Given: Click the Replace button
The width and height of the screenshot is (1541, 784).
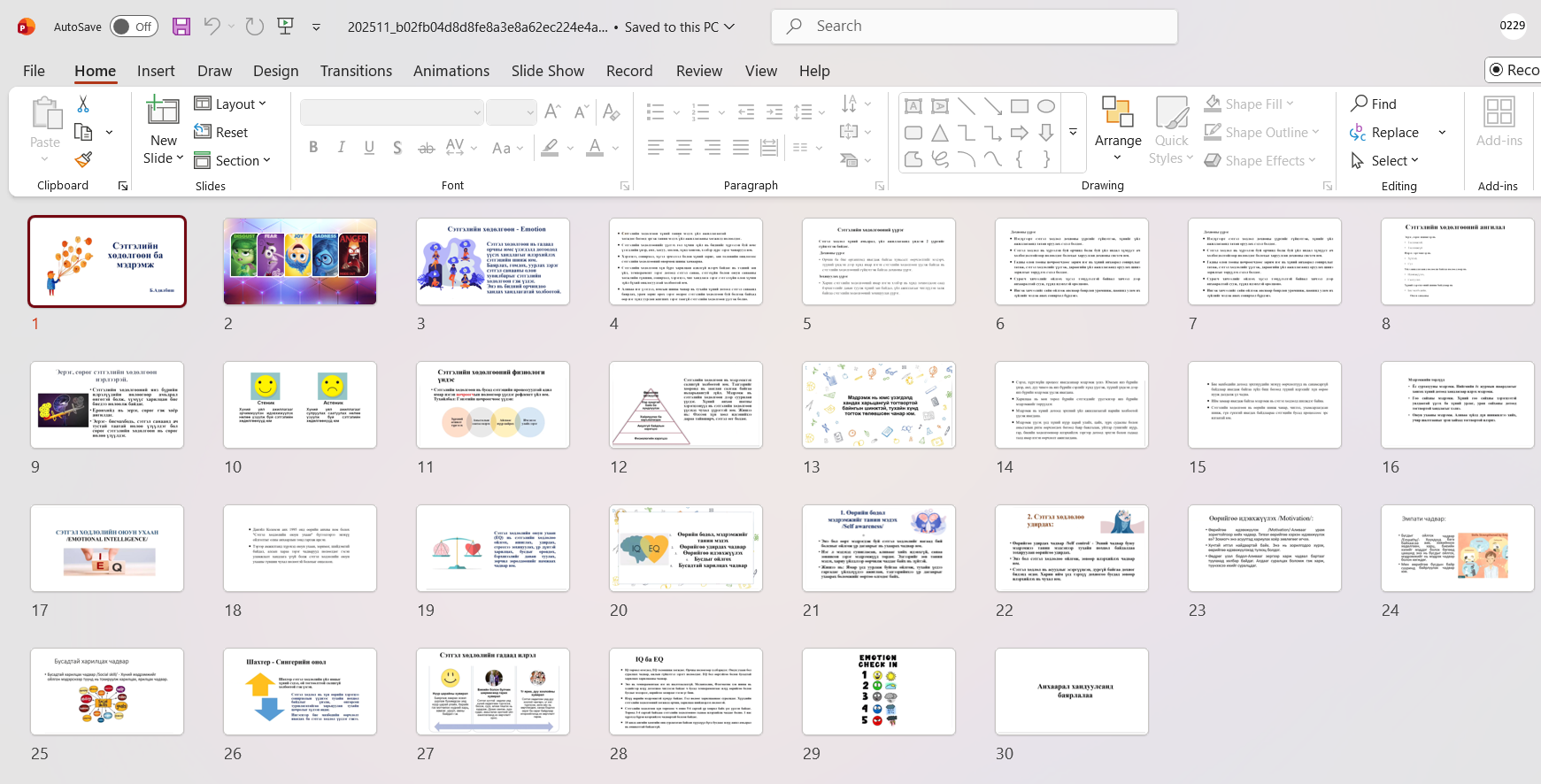Looking at the screenshot, I should 1386,133.
